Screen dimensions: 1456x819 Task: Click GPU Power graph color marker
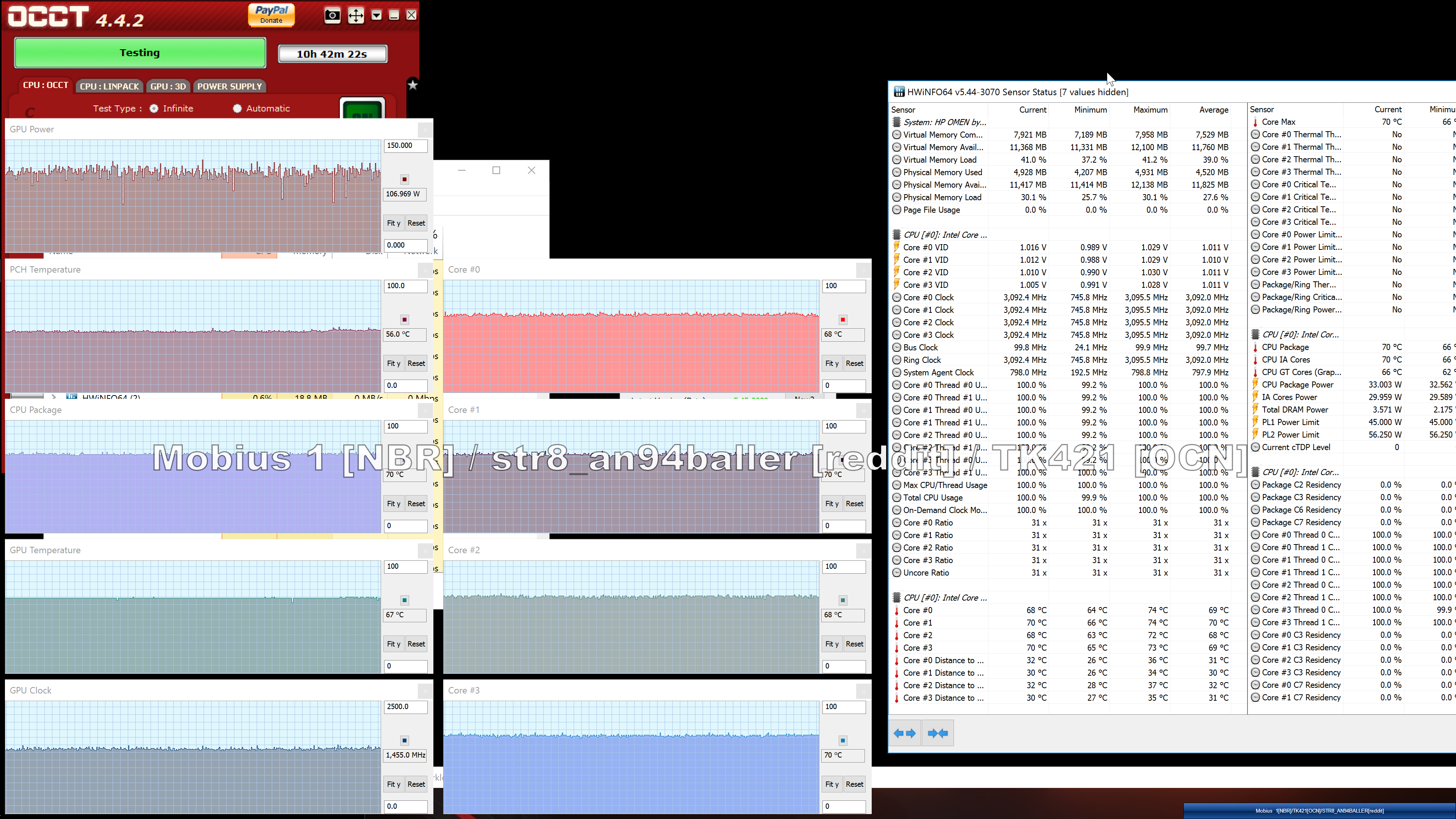click(405, 180)
